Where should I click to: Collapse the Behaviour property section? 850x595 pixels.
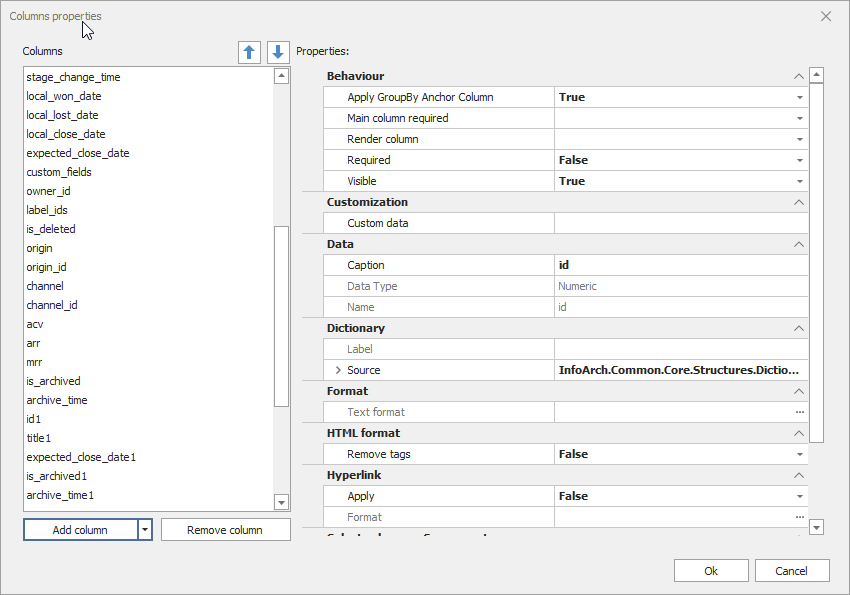point(798,76)
